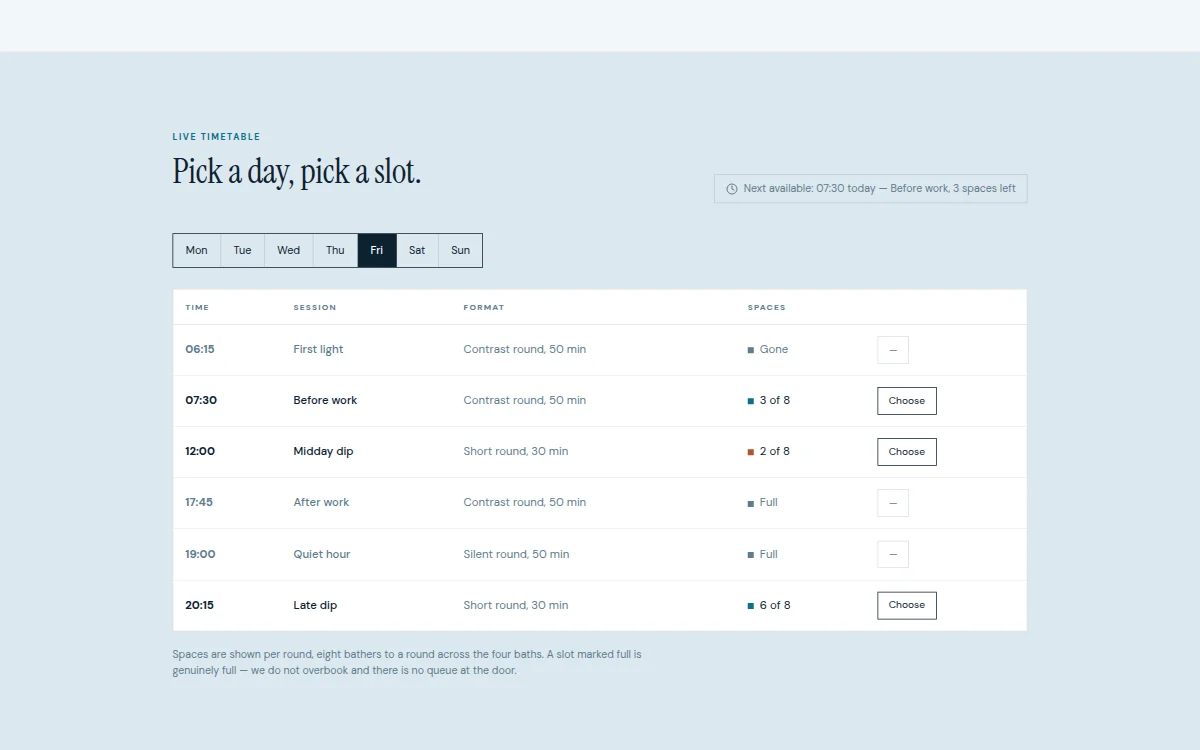
Task: Click the orange status square beside 2 of 8
Action: point(751,452)
